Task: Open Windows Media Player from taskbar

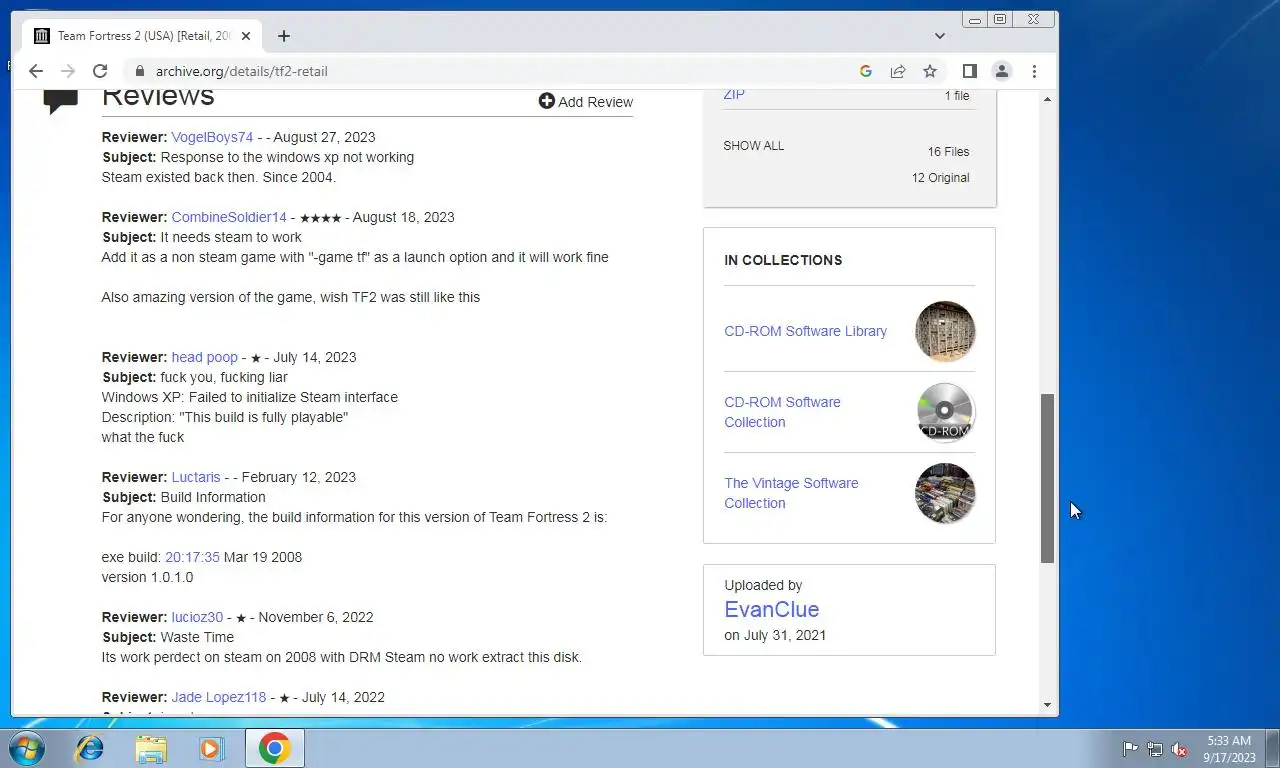Action: click(x=212, y=748)
